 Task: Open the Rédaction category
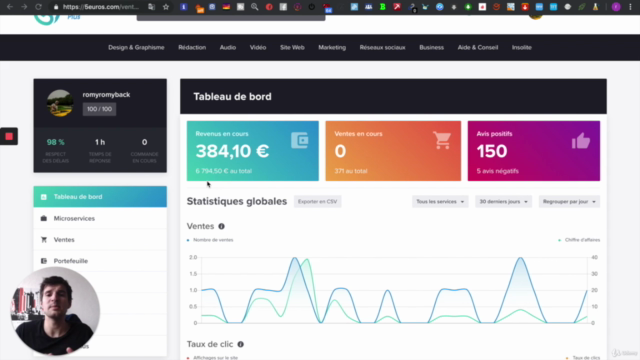coord(192,47)
